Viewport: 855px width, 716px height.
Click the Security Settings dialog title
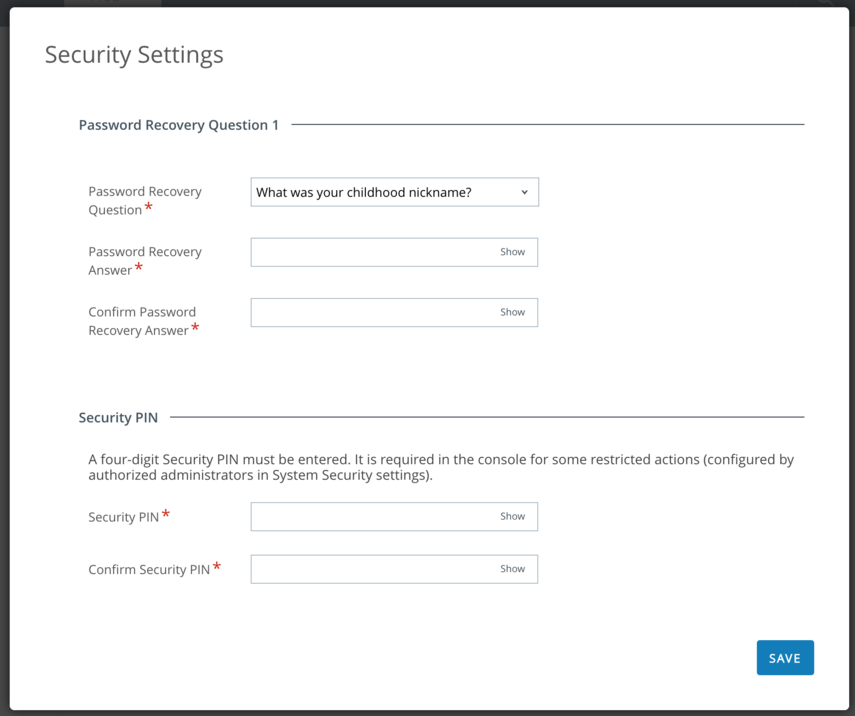point(134,55)
